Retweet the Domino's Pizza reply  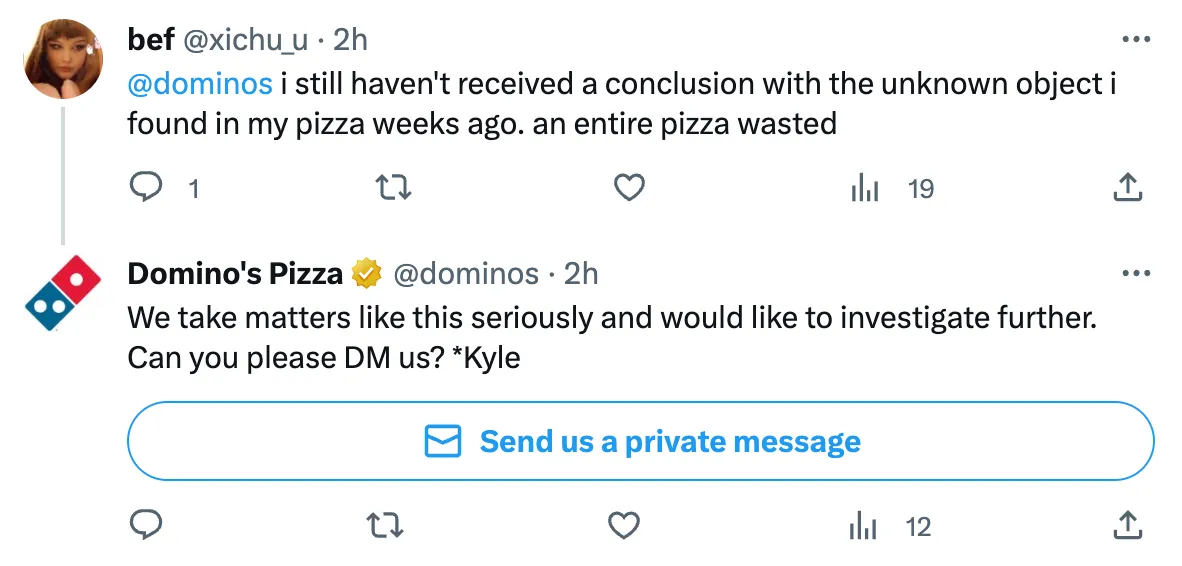tap(386, 525)
